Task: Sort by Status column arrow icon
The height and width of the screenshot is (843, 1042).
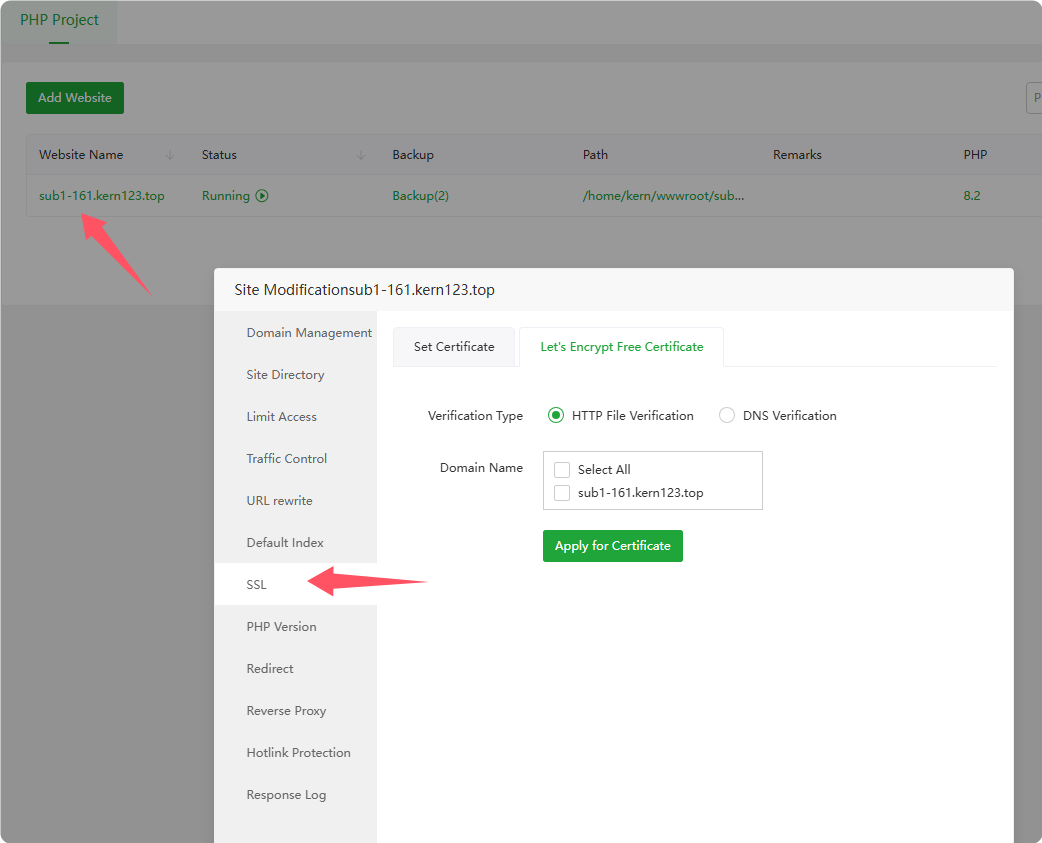Action: coord(361,155)
